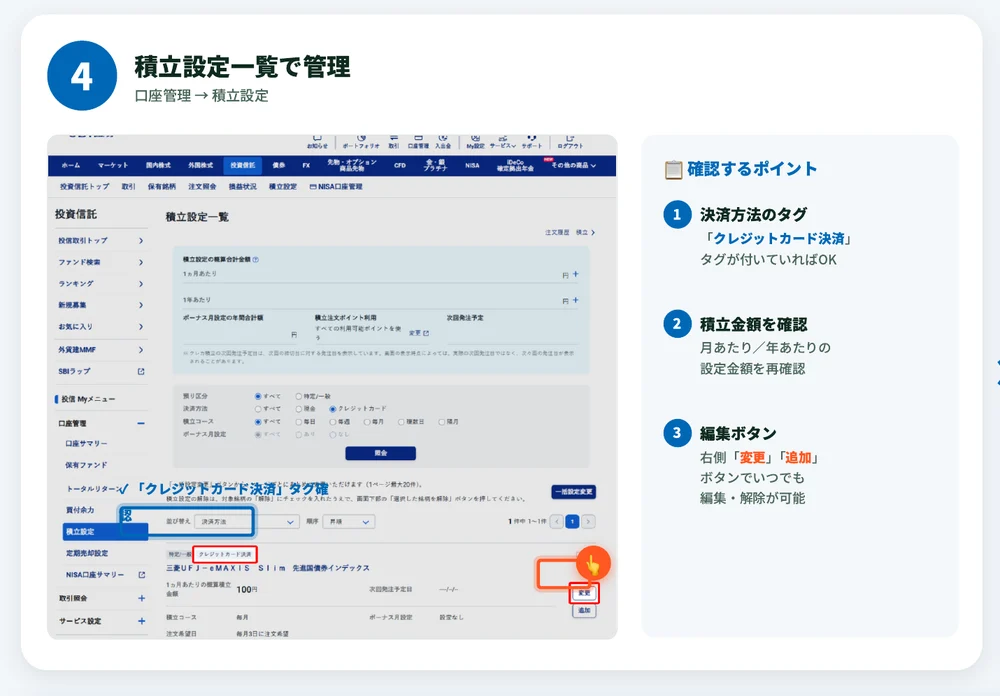Click the 照会 search button

point(381,453)
